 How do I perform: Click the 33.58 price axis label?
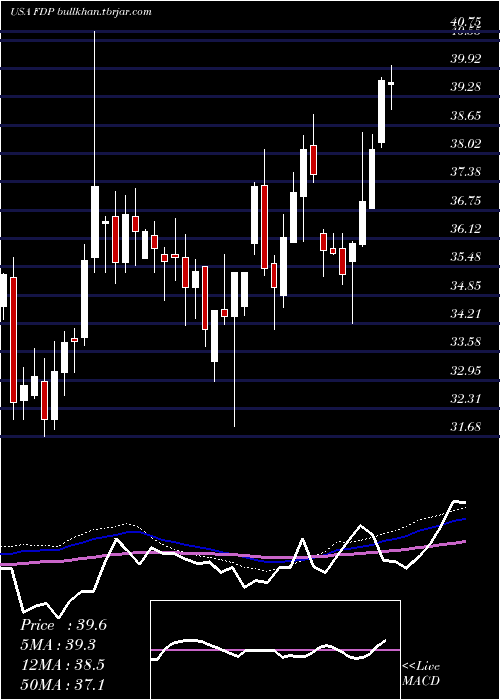pyautogui.click(x=466, y=342)
